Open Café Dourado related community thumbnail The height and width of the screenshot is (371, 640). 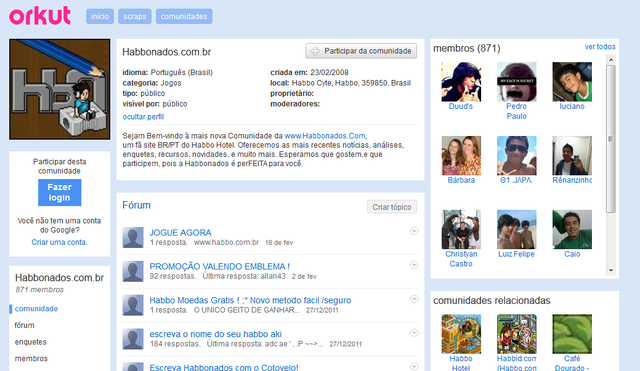click(572, 334)
